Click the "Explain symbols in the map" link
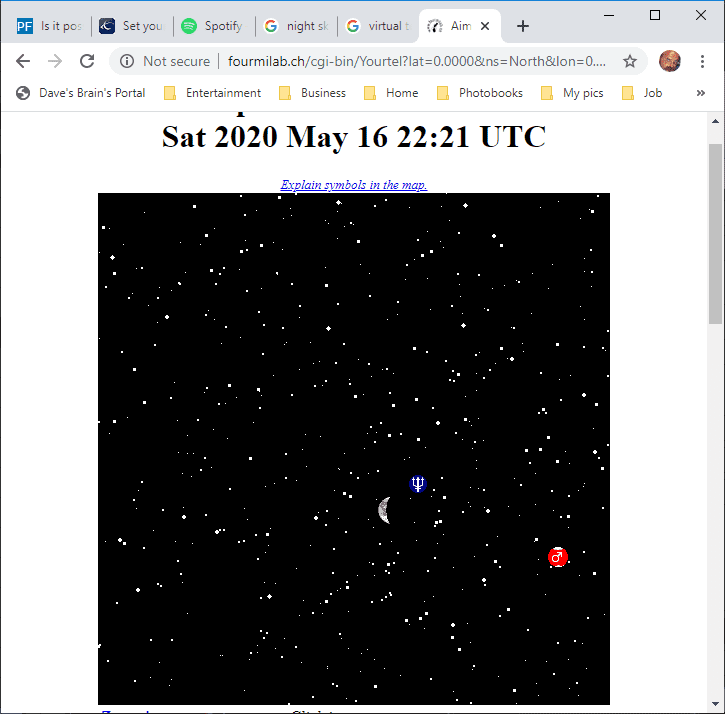This screenshot has height=714, width=725. coord(354,185)
